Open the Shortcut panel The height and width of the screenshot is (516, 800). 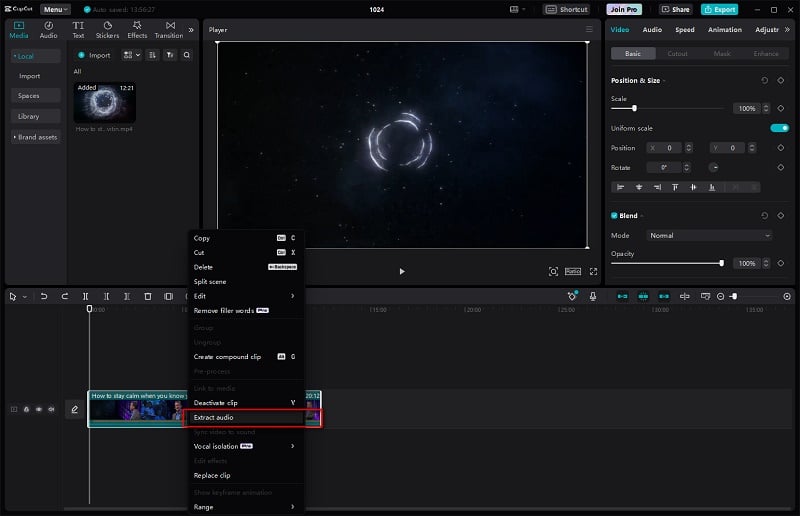(x=566, y=9)
